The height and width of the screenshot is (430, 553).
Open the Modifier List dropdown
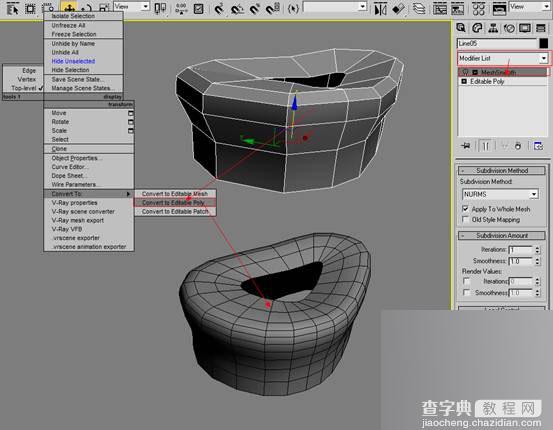pyautogui.click(x=544, y=58)
